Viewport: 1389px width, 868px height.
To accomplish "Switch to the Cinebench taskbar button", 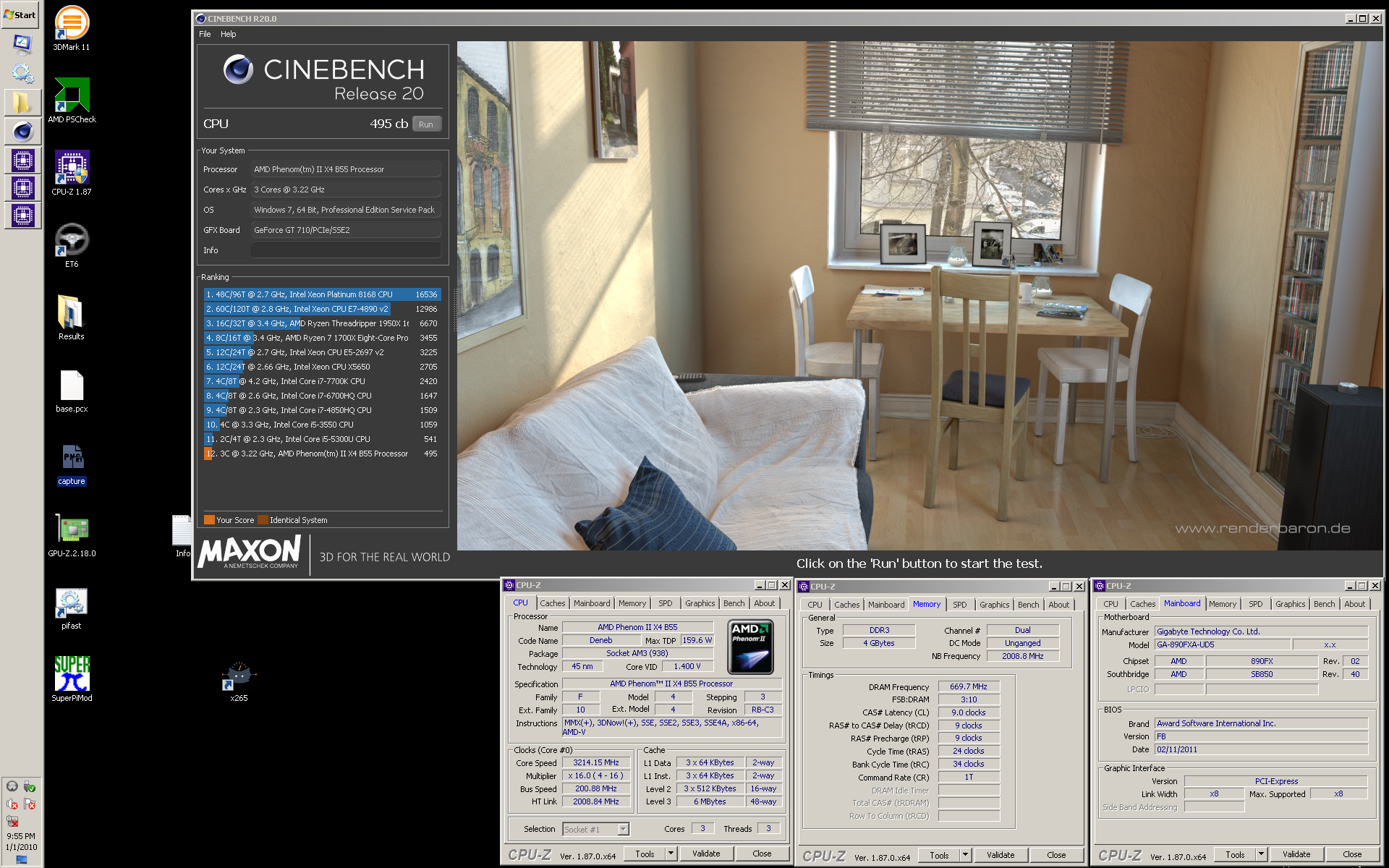I will pyautogui.click(x=22, y=132).
